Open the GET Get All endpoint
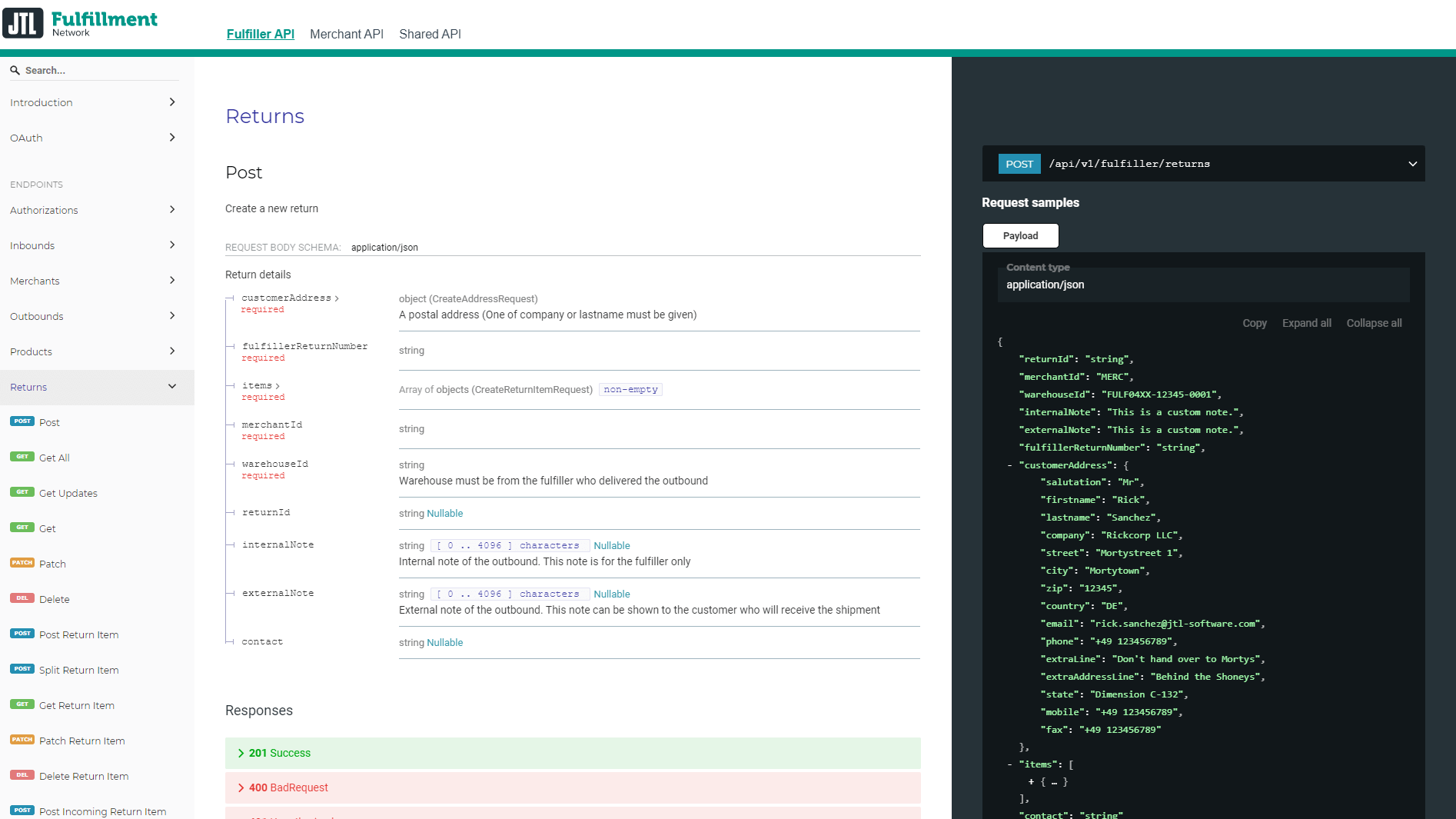The image size is (1456, 819). [54, 458]
